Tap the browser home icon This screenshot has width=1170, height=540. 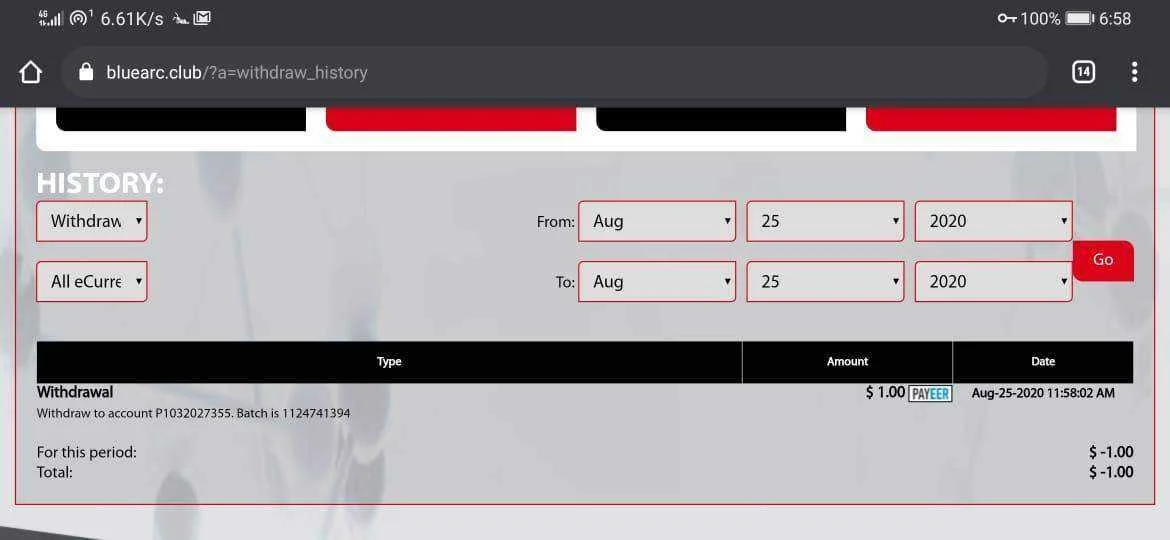coord(30,72)
